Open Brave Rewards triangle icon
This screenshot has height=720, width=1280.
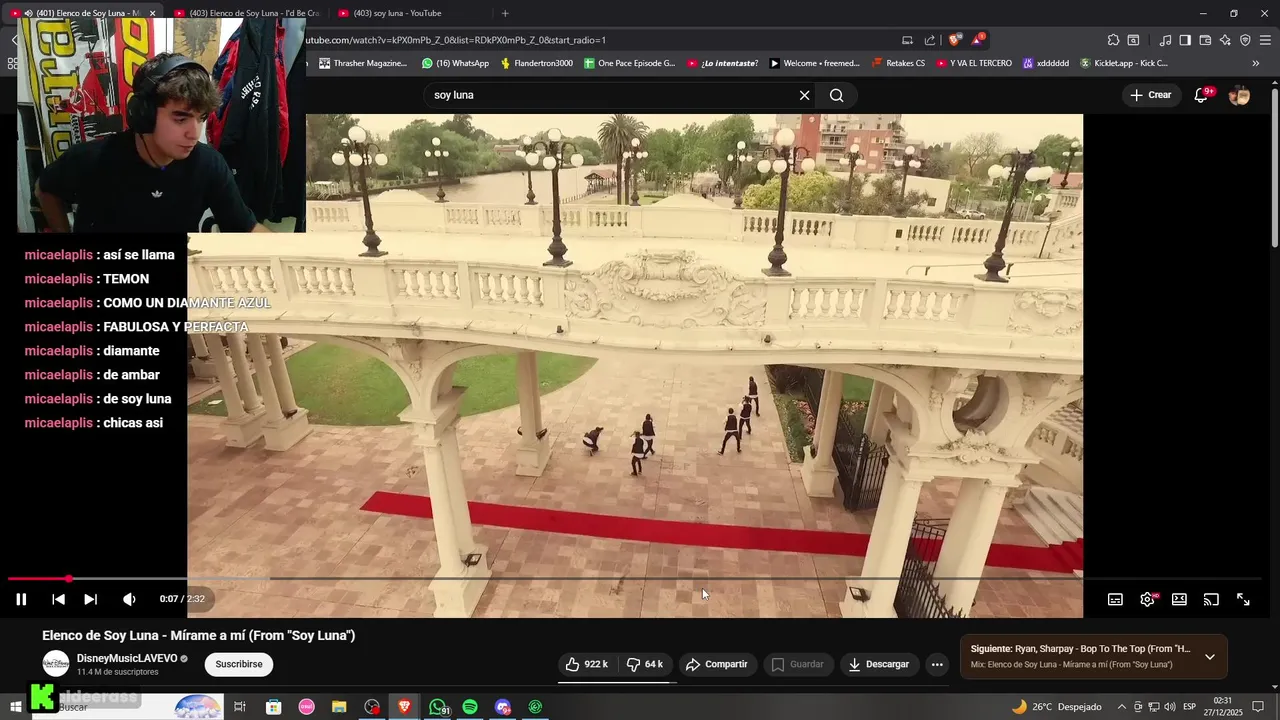point(978,40)
